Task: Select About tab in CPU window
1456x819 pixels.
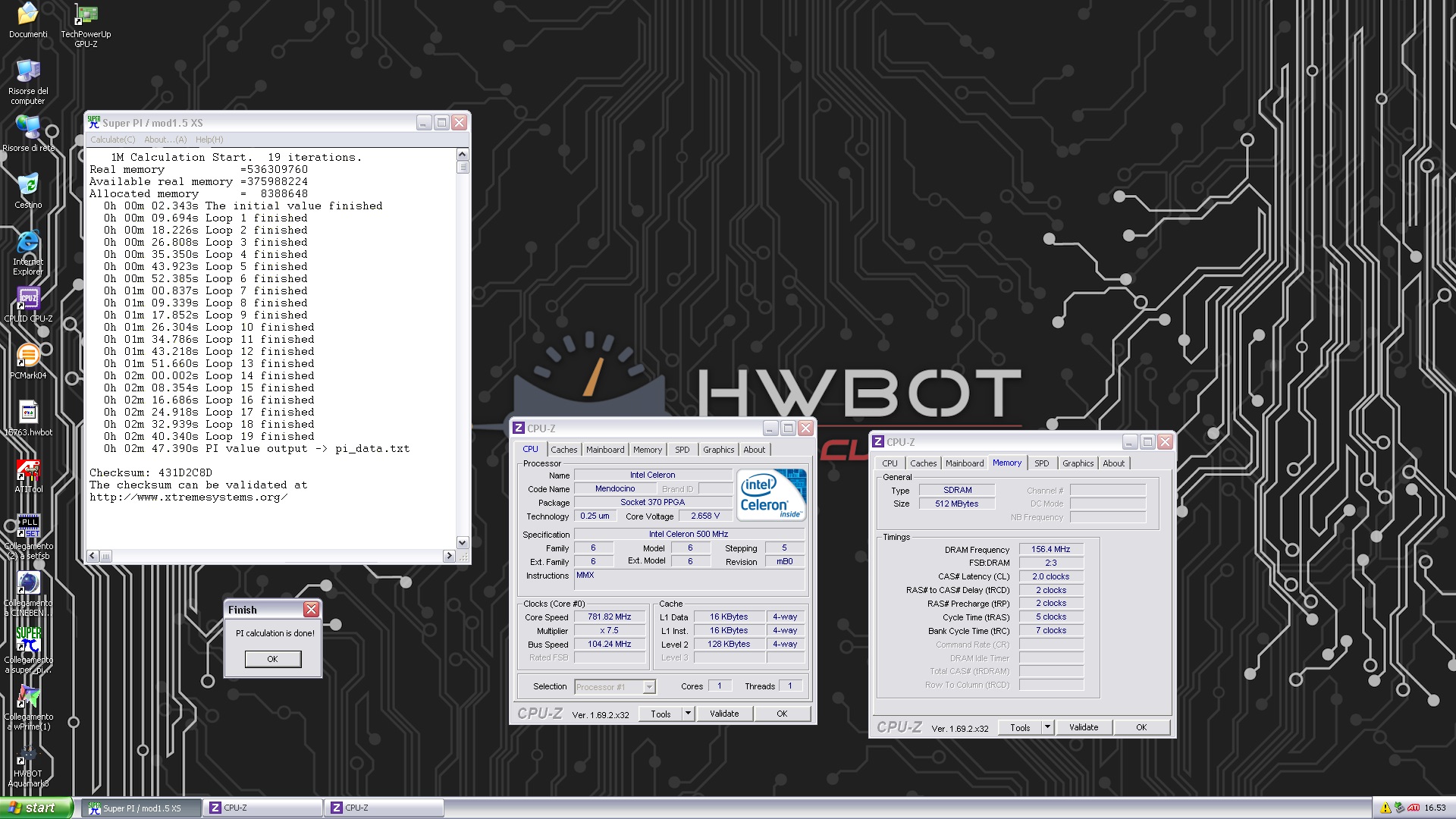Action: click(x=754, y=450)
